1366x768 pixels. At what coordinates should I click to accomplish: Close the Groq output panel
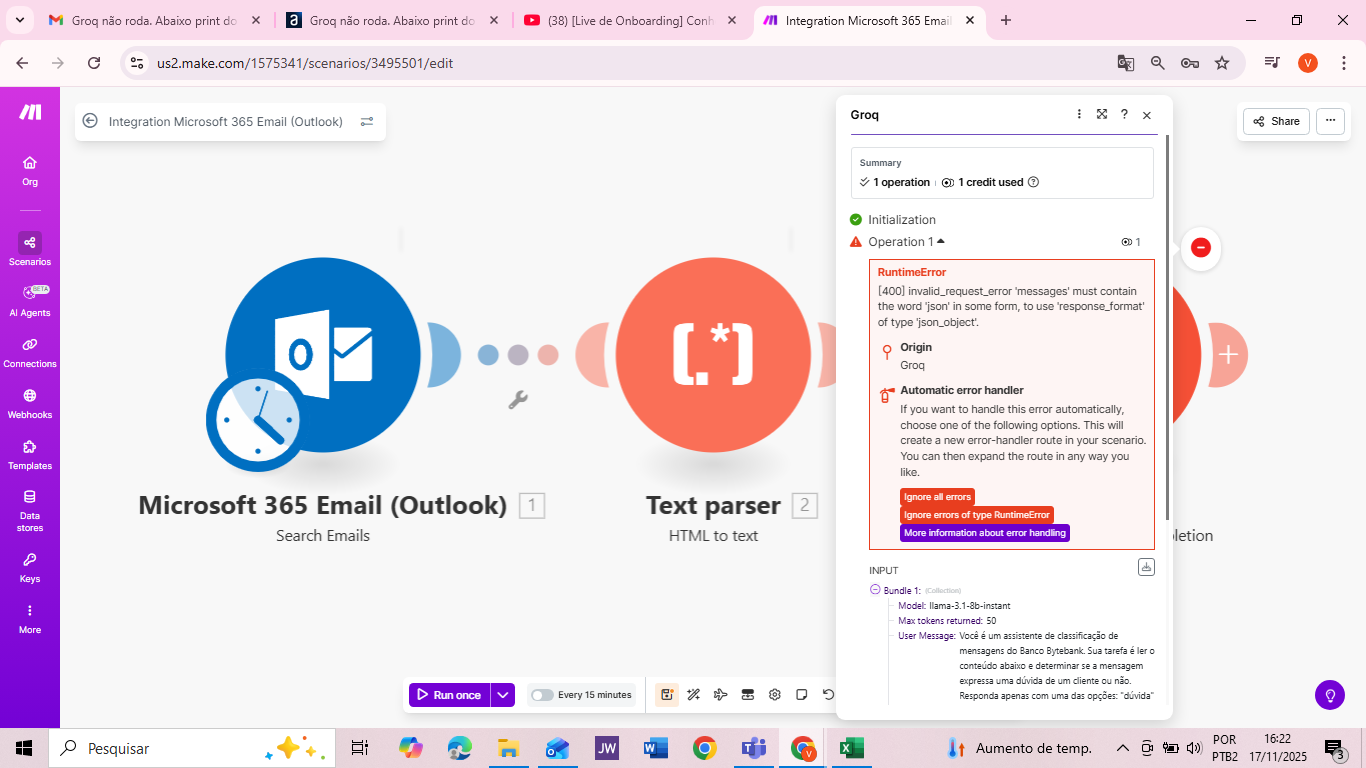click(1147, 115)
